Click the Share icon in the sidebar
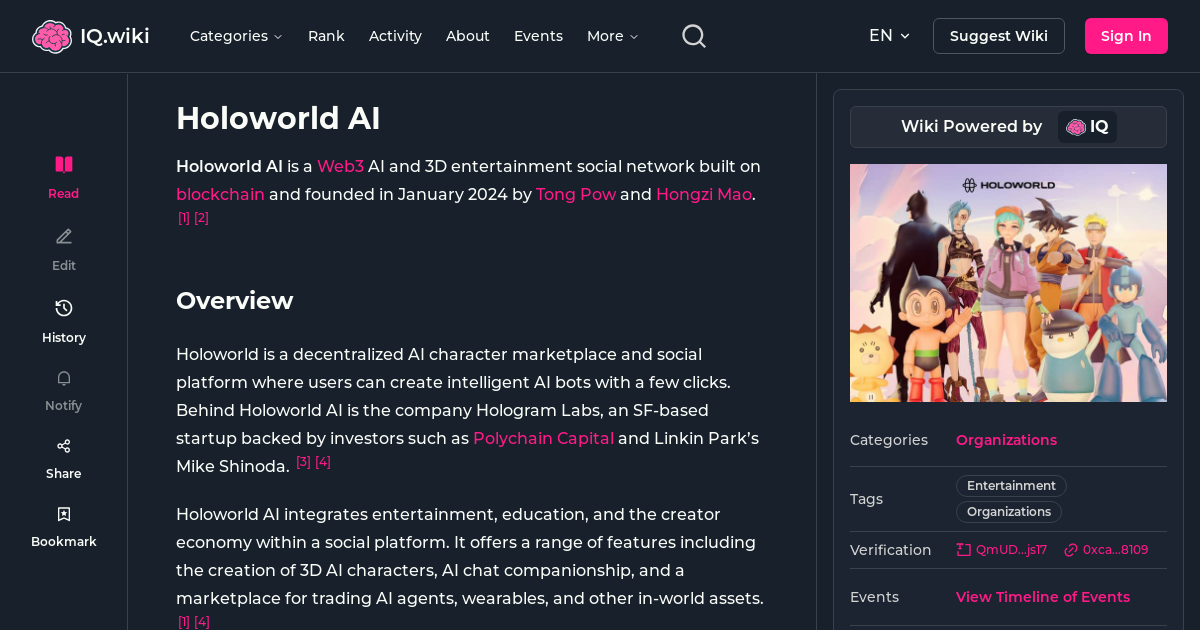 point(63,445)
